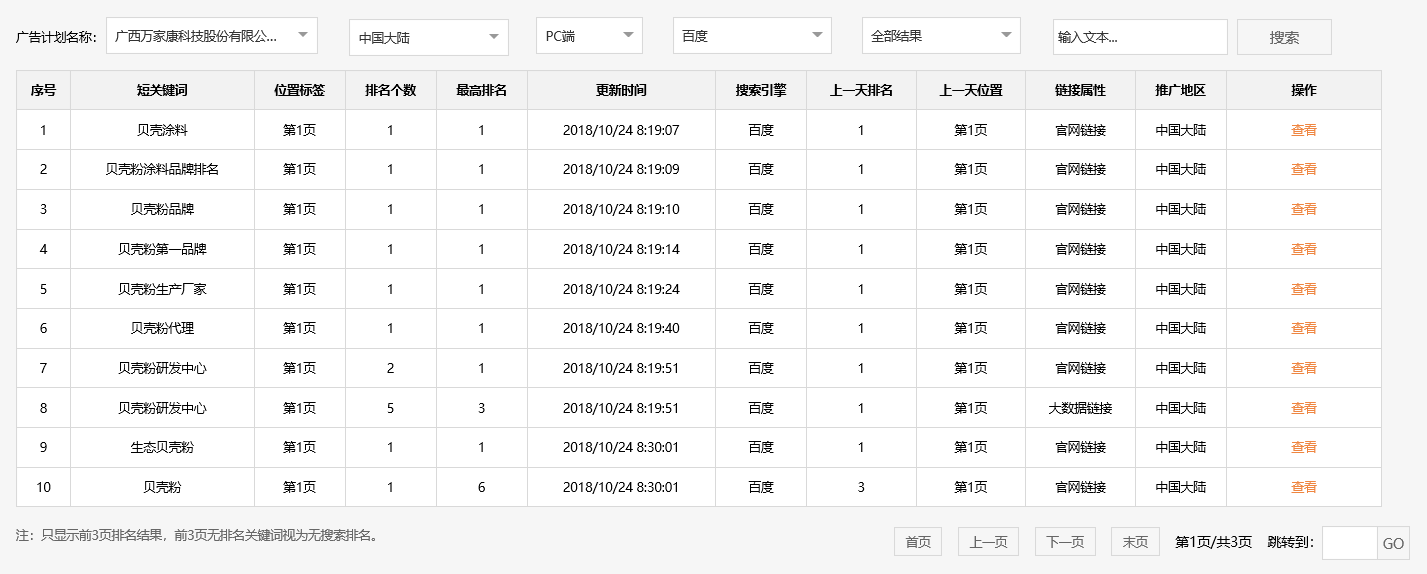This screenshot has height=574, width=1427.
Task: Click the footnote starting 注：只显示前3页
Action: click(198, 536)
